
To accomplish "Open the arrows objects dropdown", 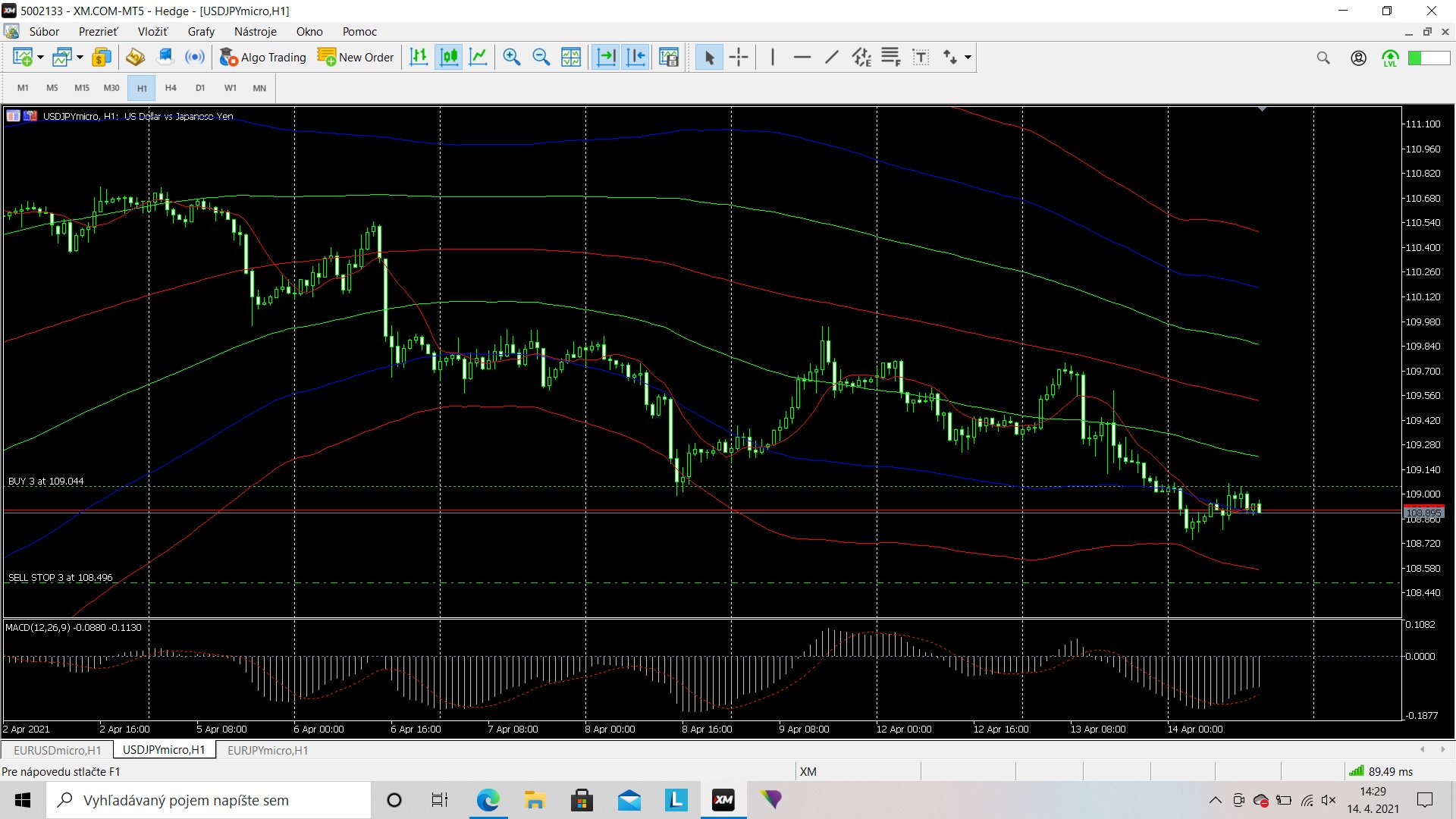I will tap(968, 58).
